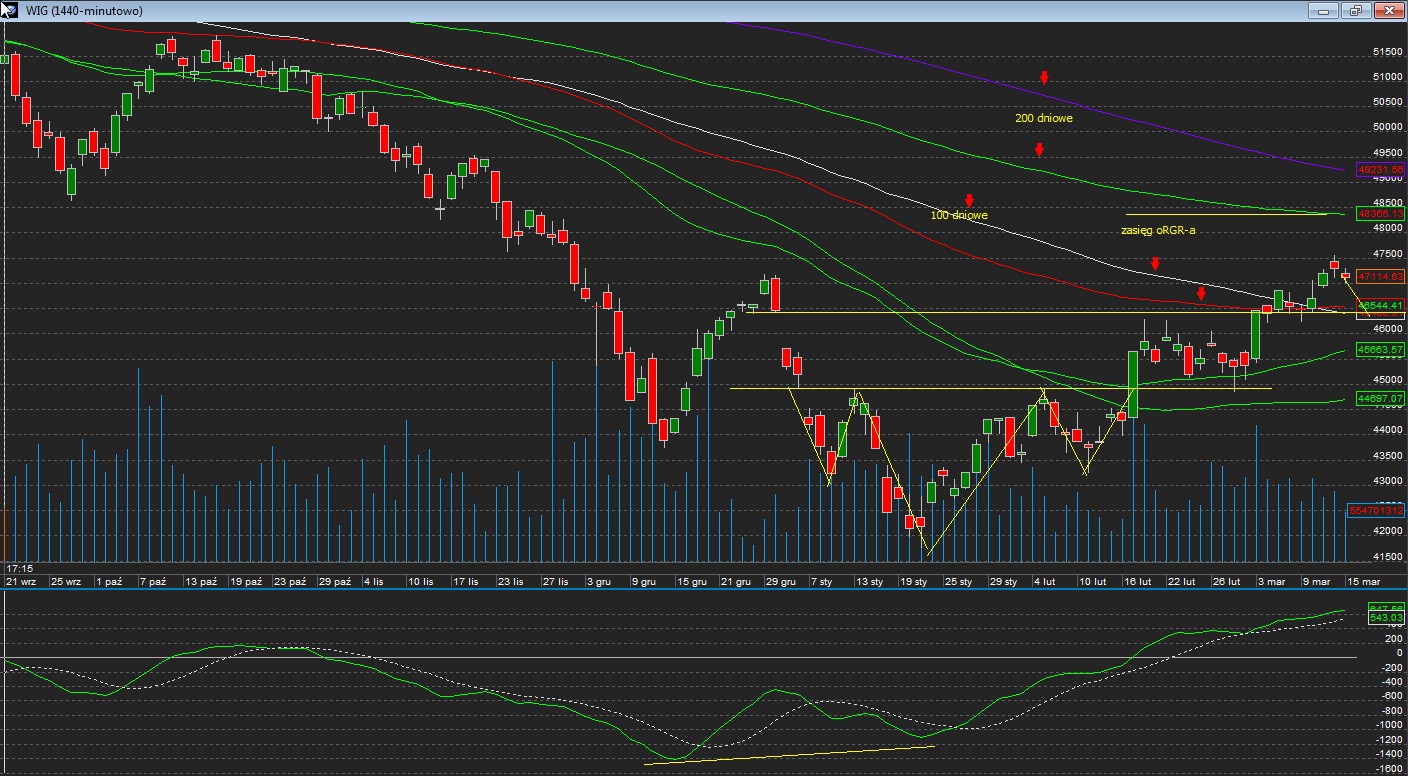The width and height of the screenshot is (1408, 776).
Task: Click the purple 49231.58 price label
Action: pyautogui.click(x=1380, y=170)
